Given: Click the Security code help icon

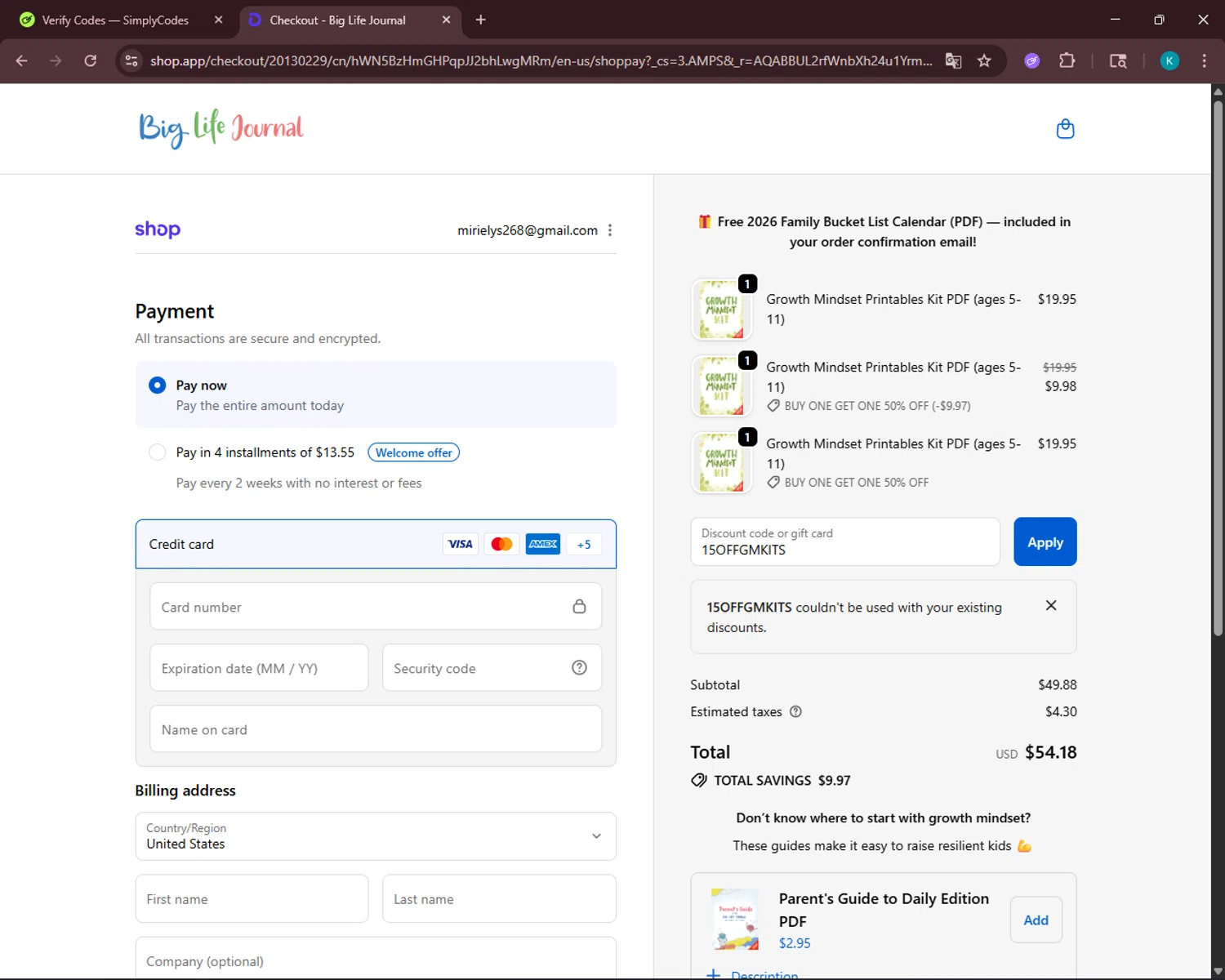Looking at the screenshot, I should [579, 668].
